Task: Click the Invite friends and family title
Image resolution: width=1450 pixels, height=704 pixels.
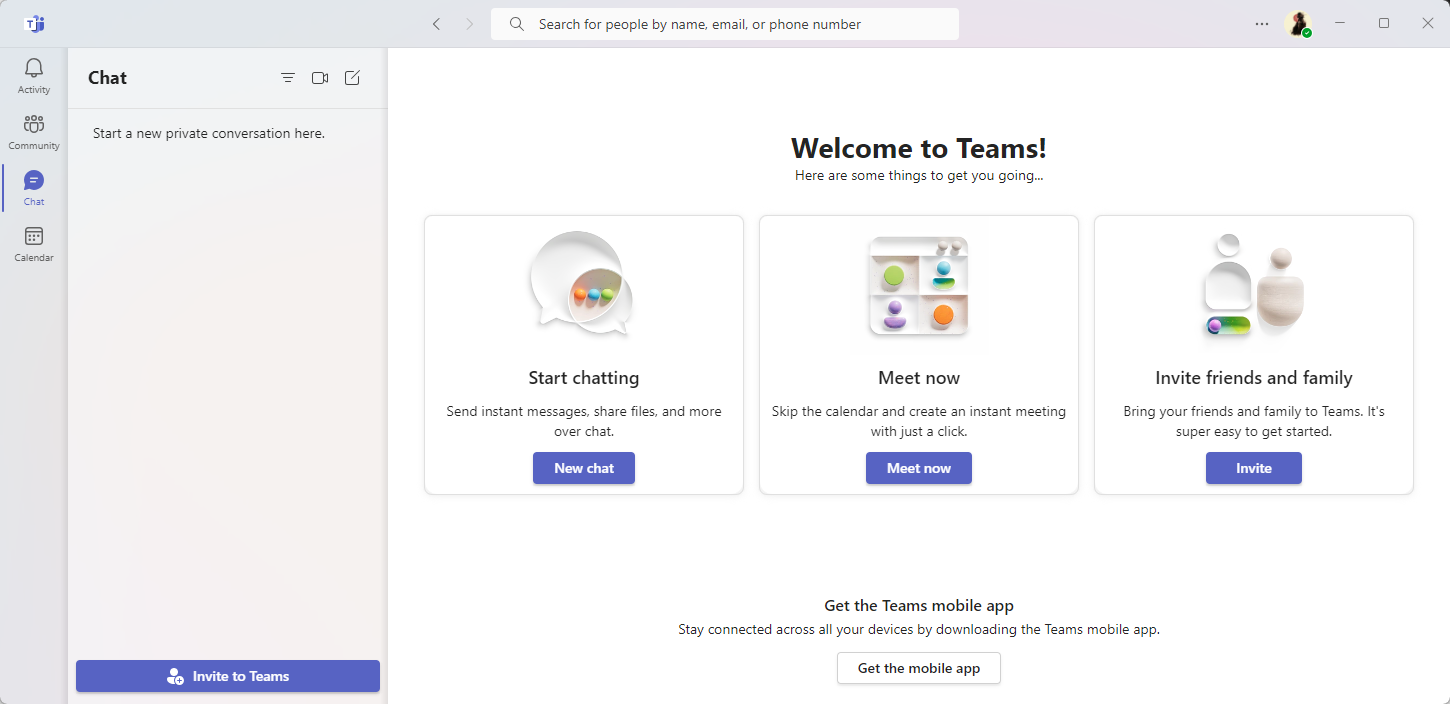Action: [x=1254, y=378]
